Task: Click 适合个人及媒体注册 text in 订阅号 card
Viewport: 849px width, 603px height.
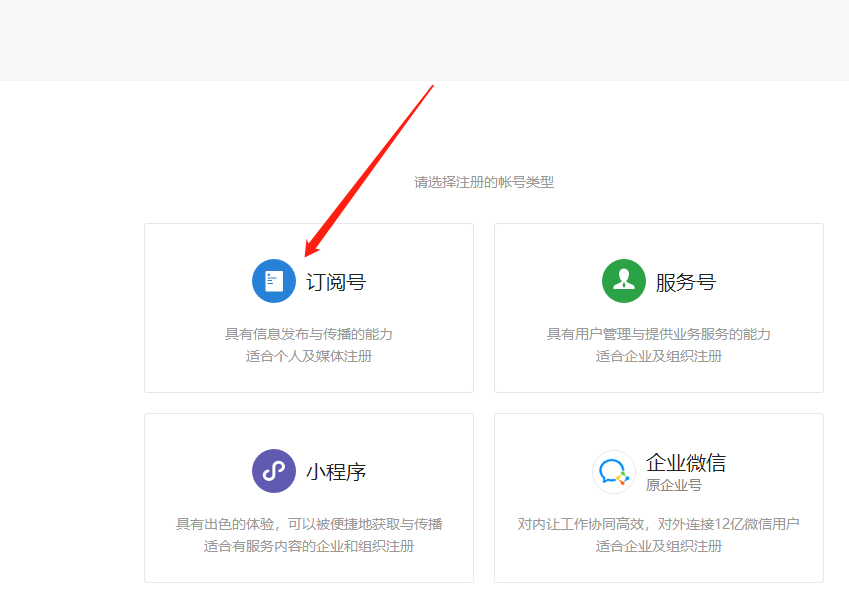Action: (x=308, y=356)
